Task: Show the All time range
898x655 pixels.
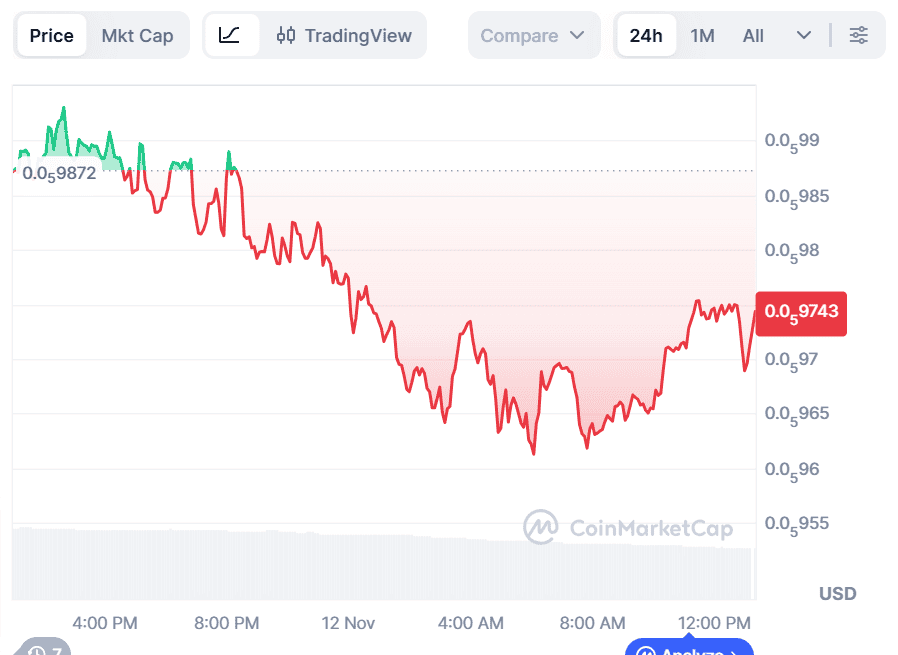Action: tap(753, 36)
